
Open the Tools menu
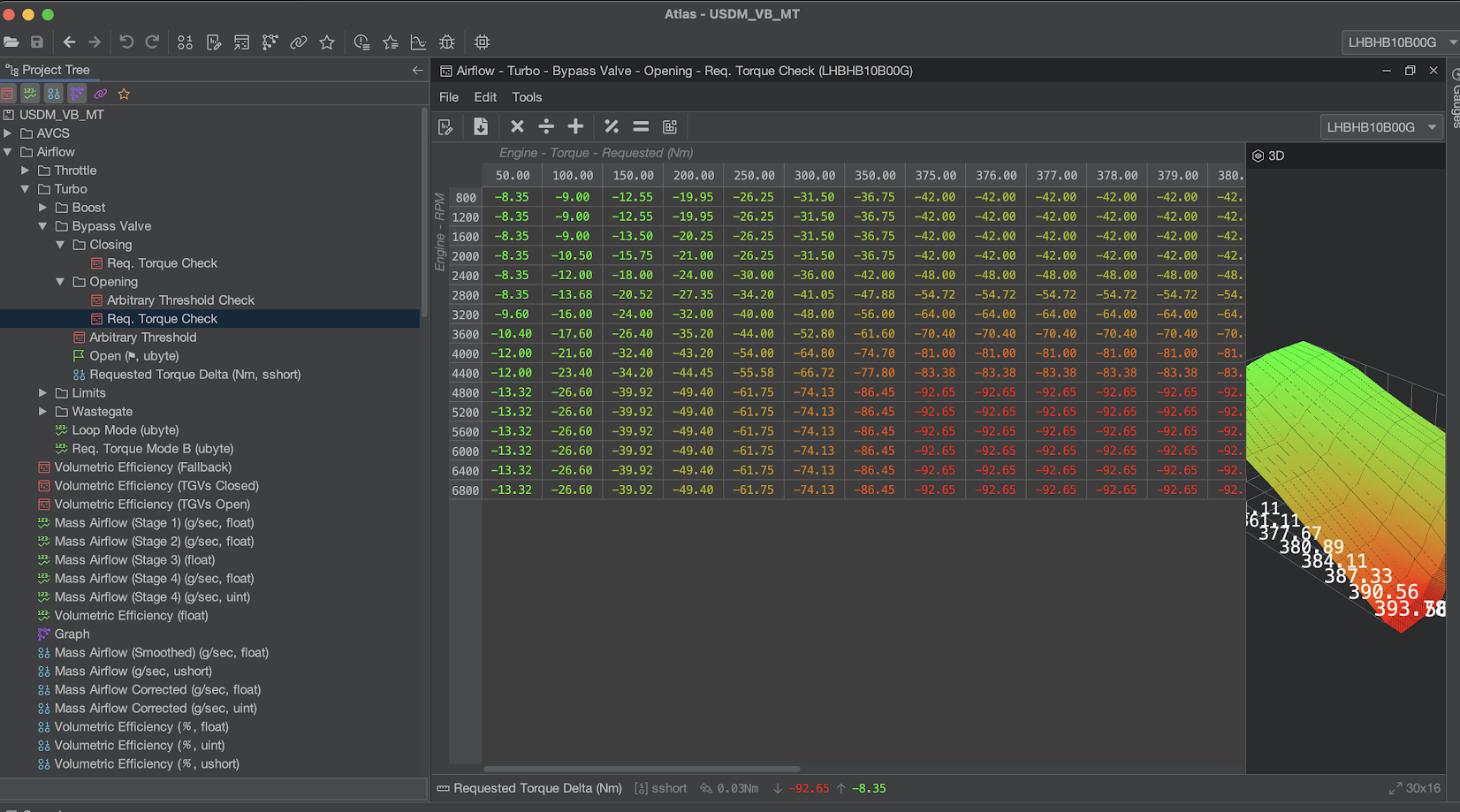pos(527,97)
